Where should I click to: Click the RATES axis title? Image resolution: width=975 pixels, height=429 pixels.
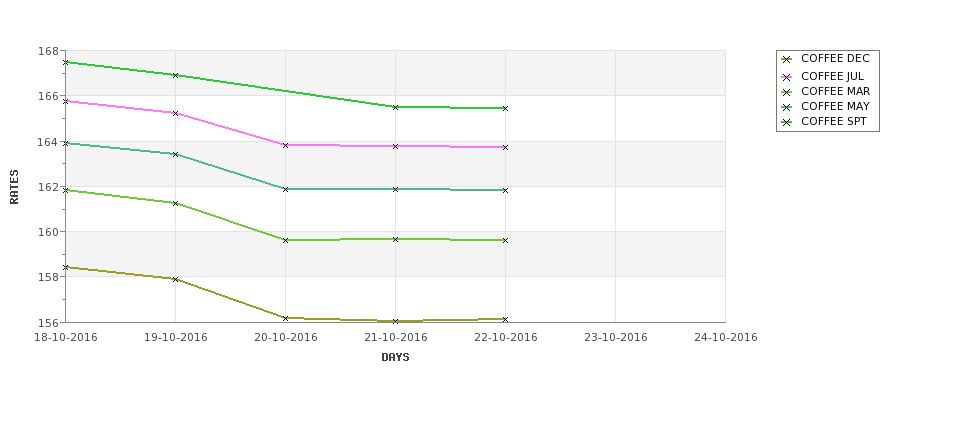(x=14, y=187)
